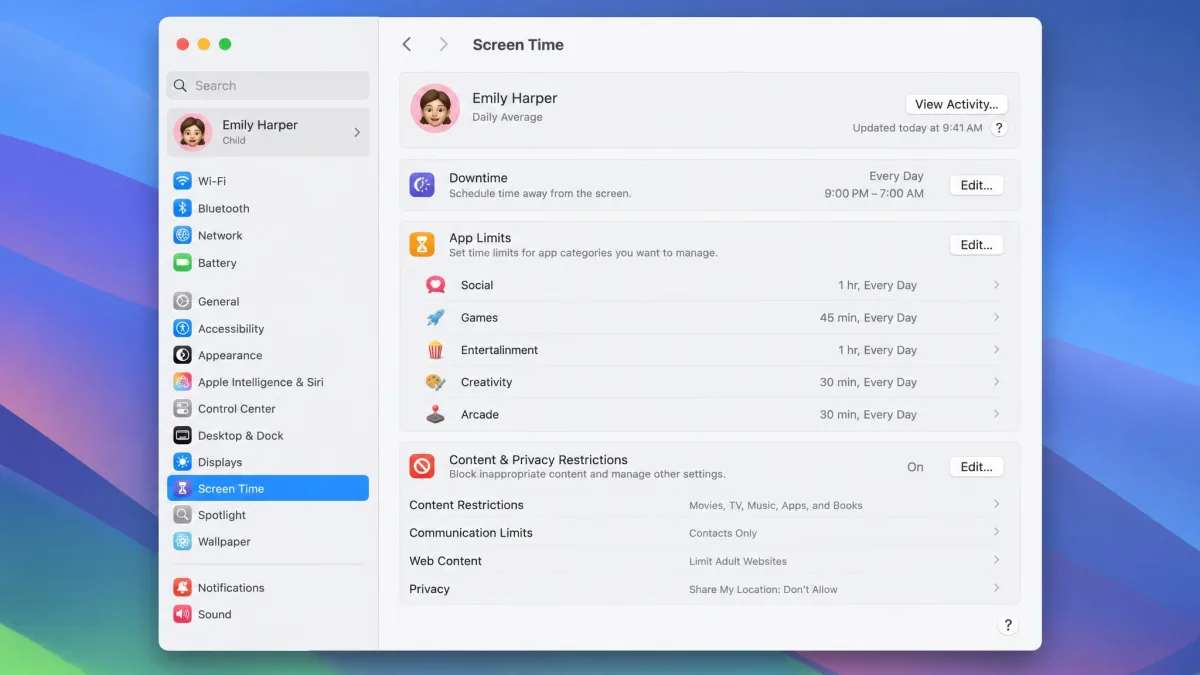Click Emily Harper avatar in main panel
The height and width of the screenshot is (675, 1200).
point(435,108)
